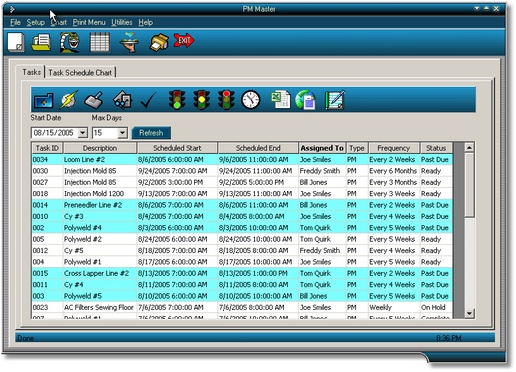Select the Tasks tab

(x=31, y=72)
